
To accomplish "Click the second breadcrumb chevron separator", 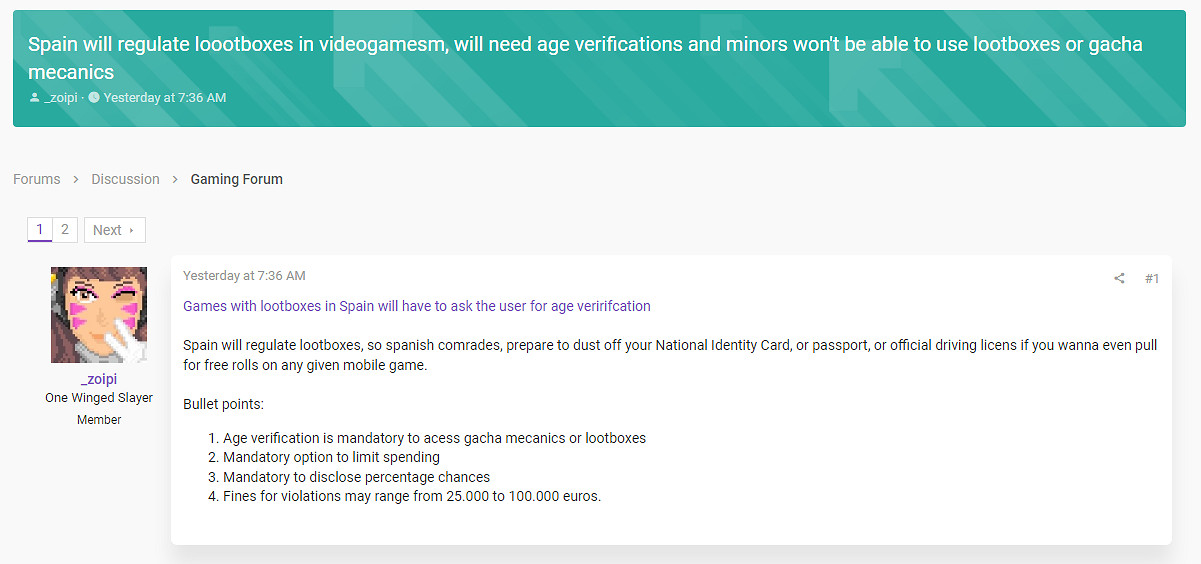I will click(x=175, y=179).
